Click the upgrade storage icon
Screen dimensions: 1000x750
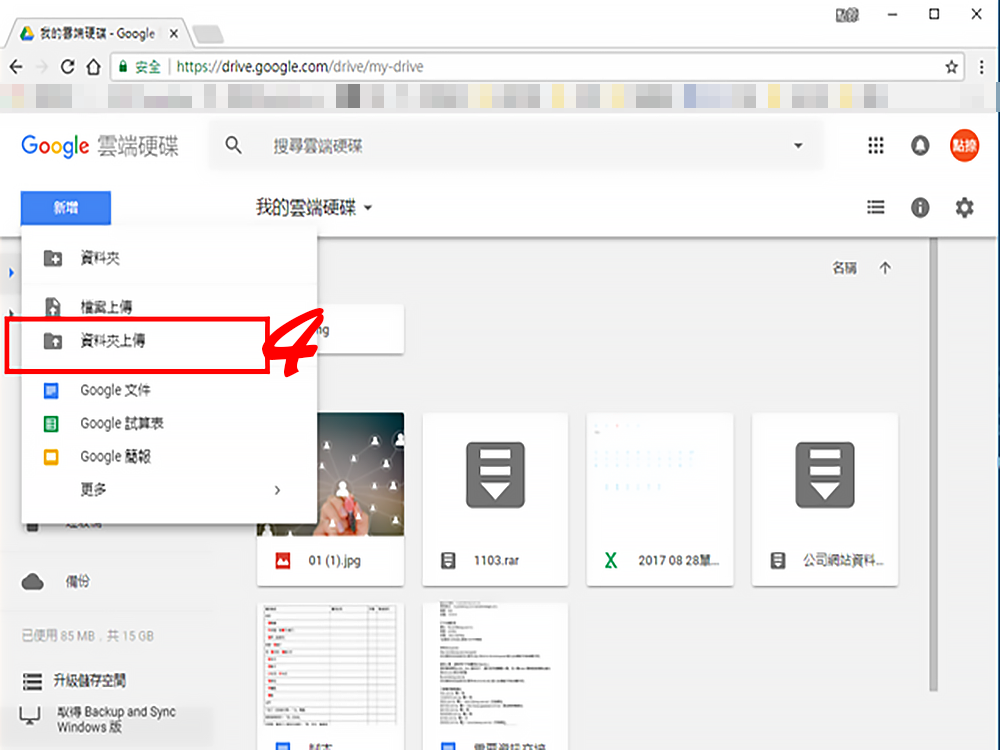(x=32, y=681)
